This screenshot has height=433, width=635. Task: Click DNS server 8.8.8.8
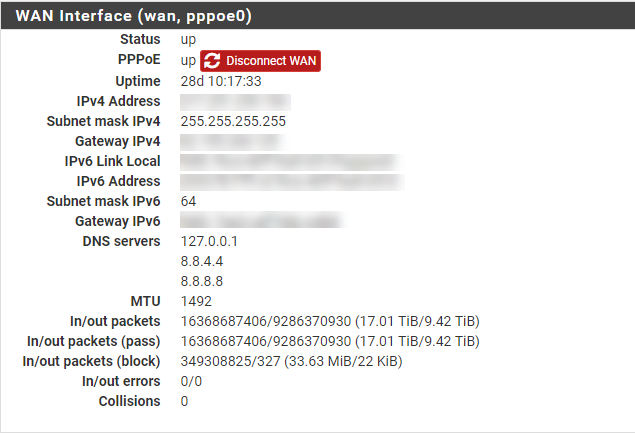click(x=202, y=281)
